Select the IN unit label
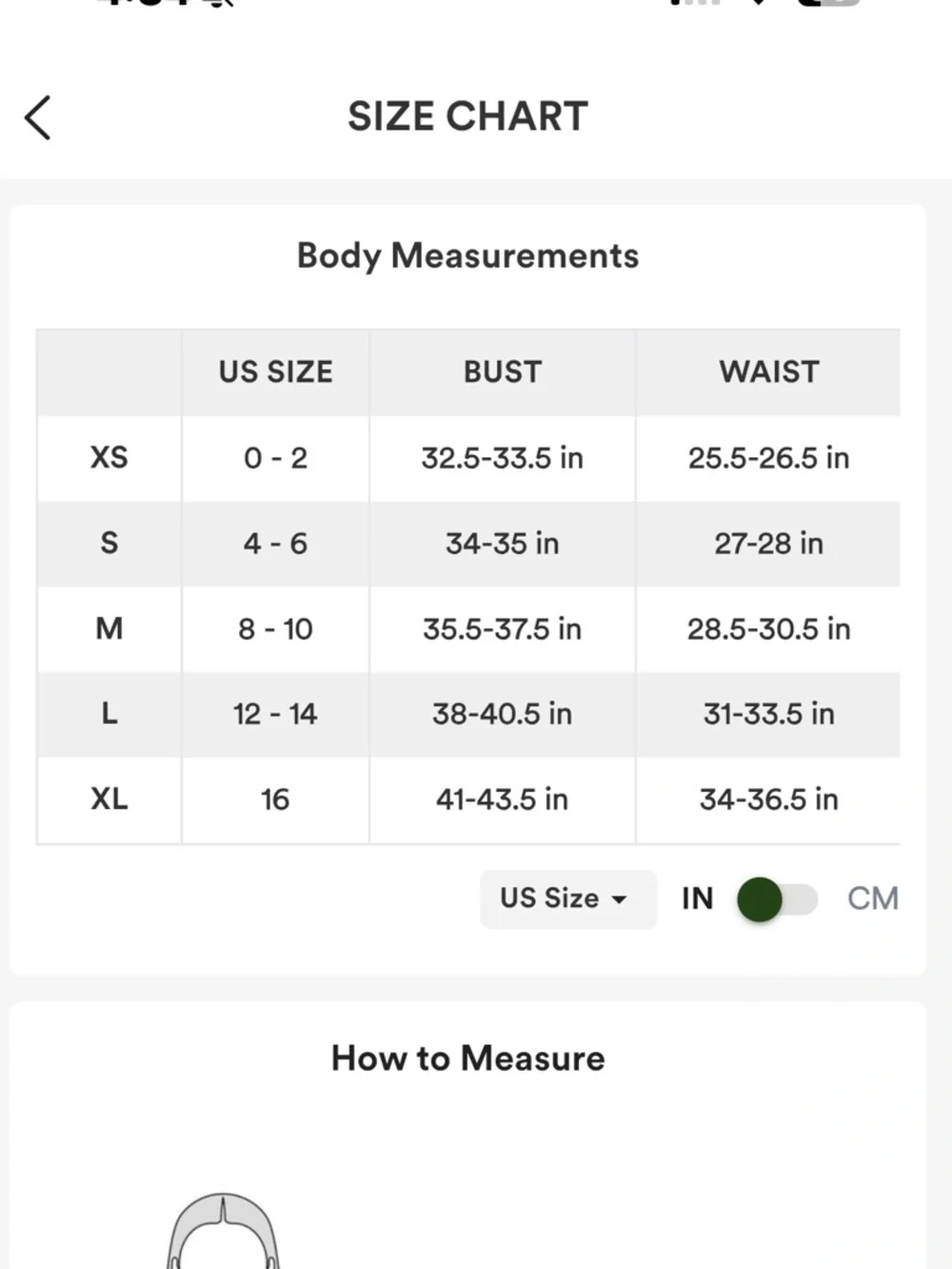 coord(697,899)
